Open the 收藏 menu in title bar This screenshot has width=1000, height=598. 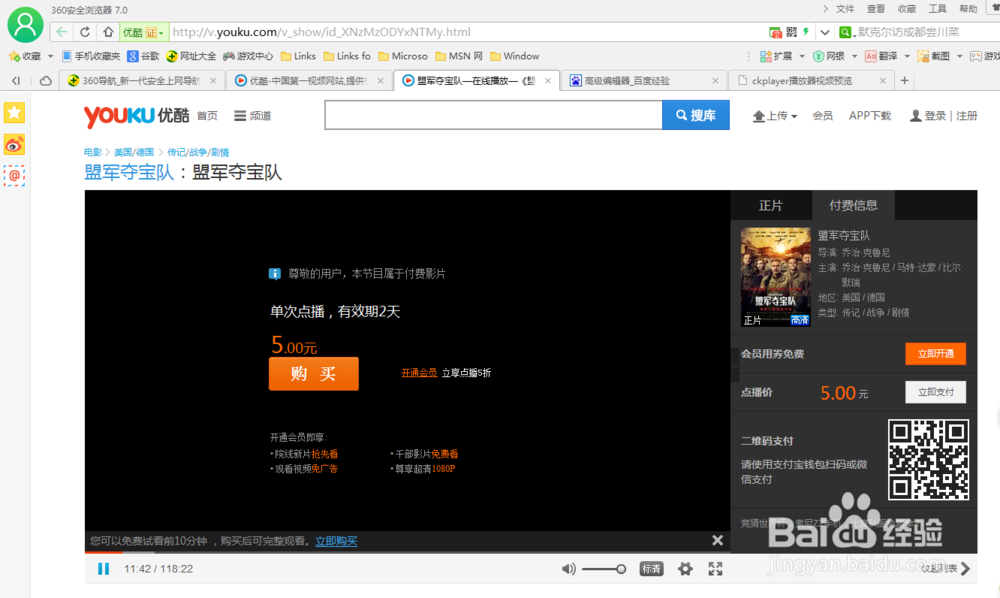point(906,8)
